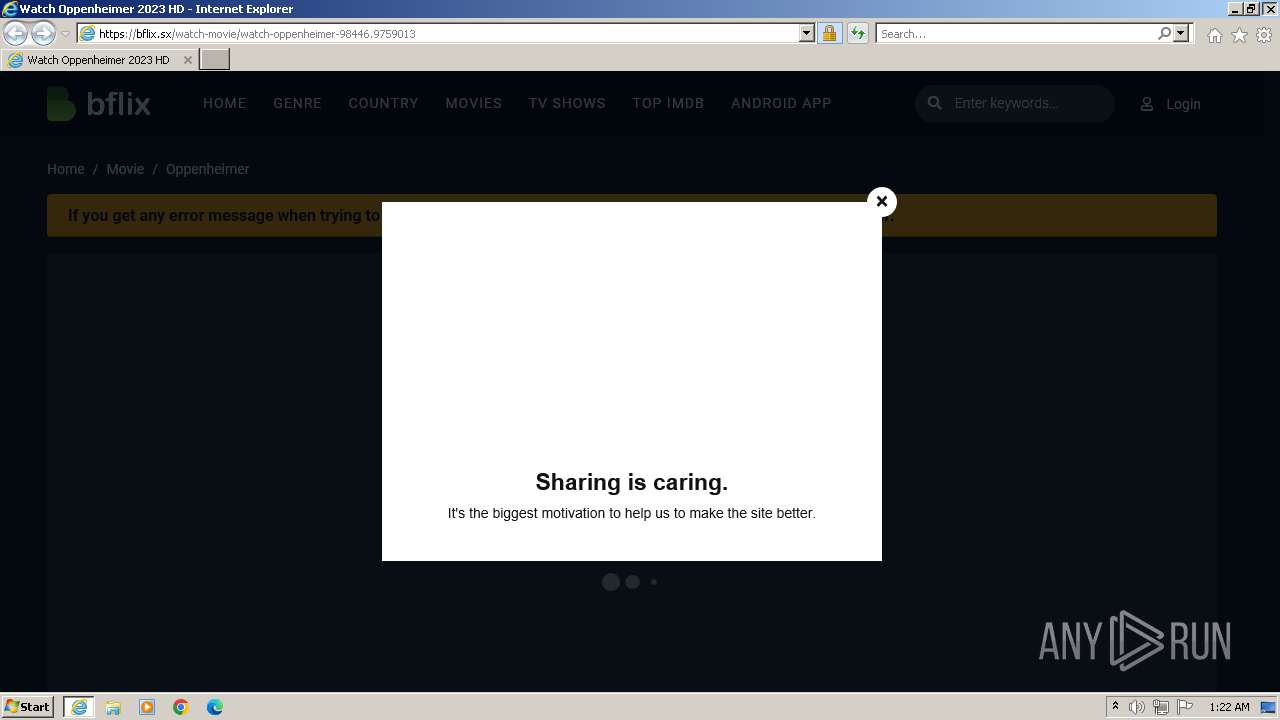Open TOP IMDB page
Screen dimensions: 1280x720
click(668, 103)
